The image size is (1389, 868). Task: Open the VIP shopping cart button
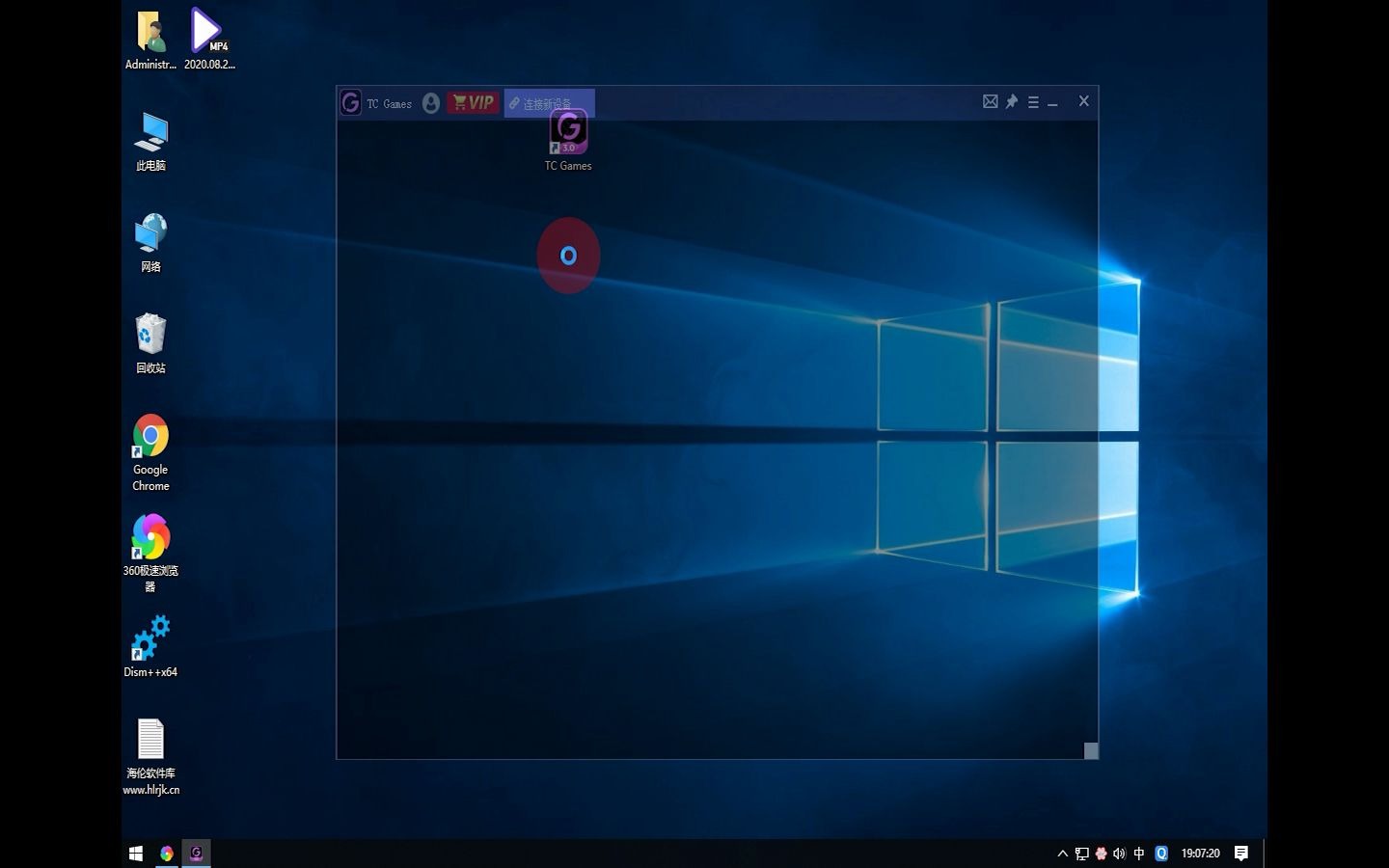click(473, 102)
